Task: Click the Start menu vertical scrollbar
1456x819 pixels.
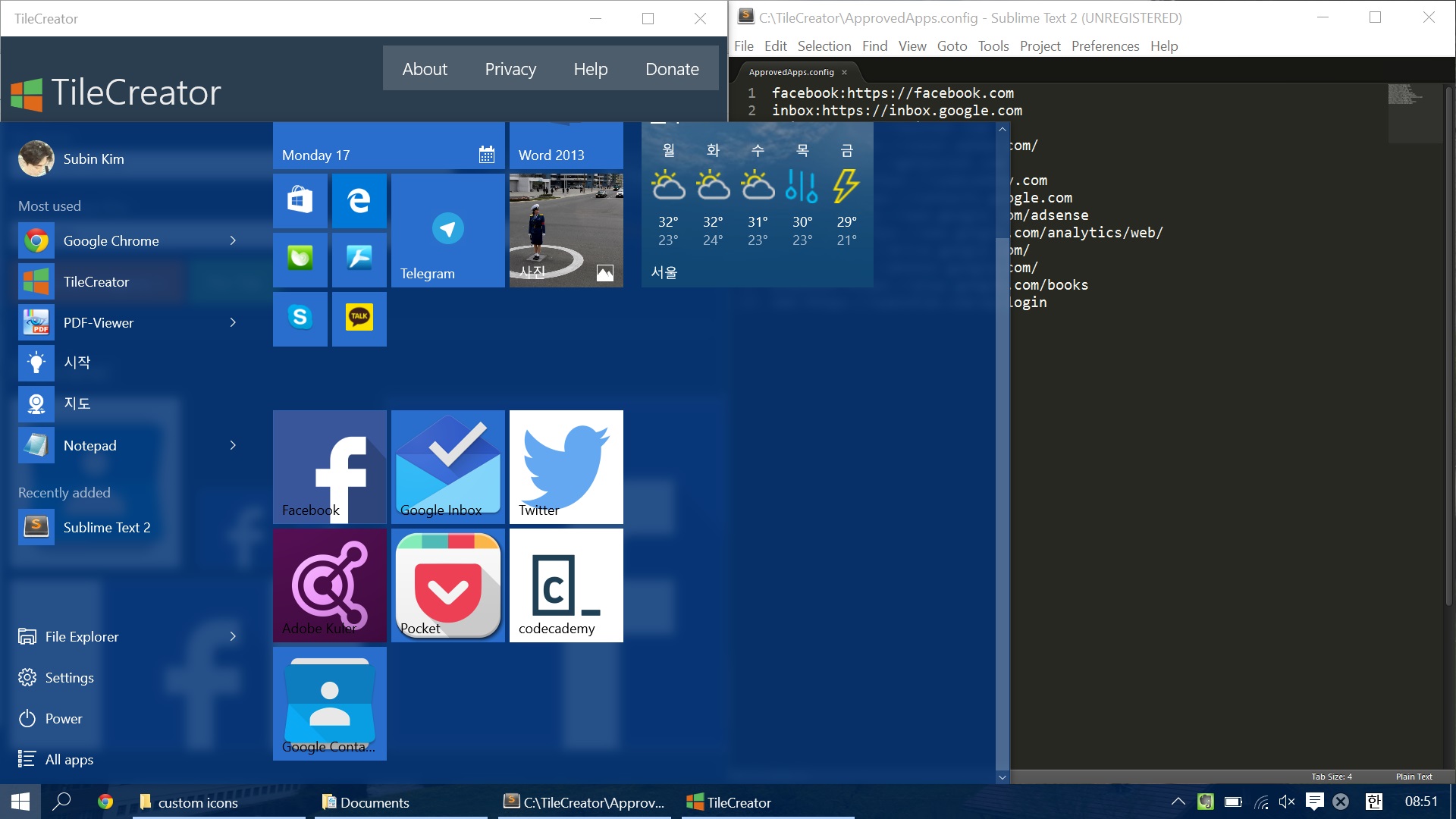Action: click(1002, 500)
